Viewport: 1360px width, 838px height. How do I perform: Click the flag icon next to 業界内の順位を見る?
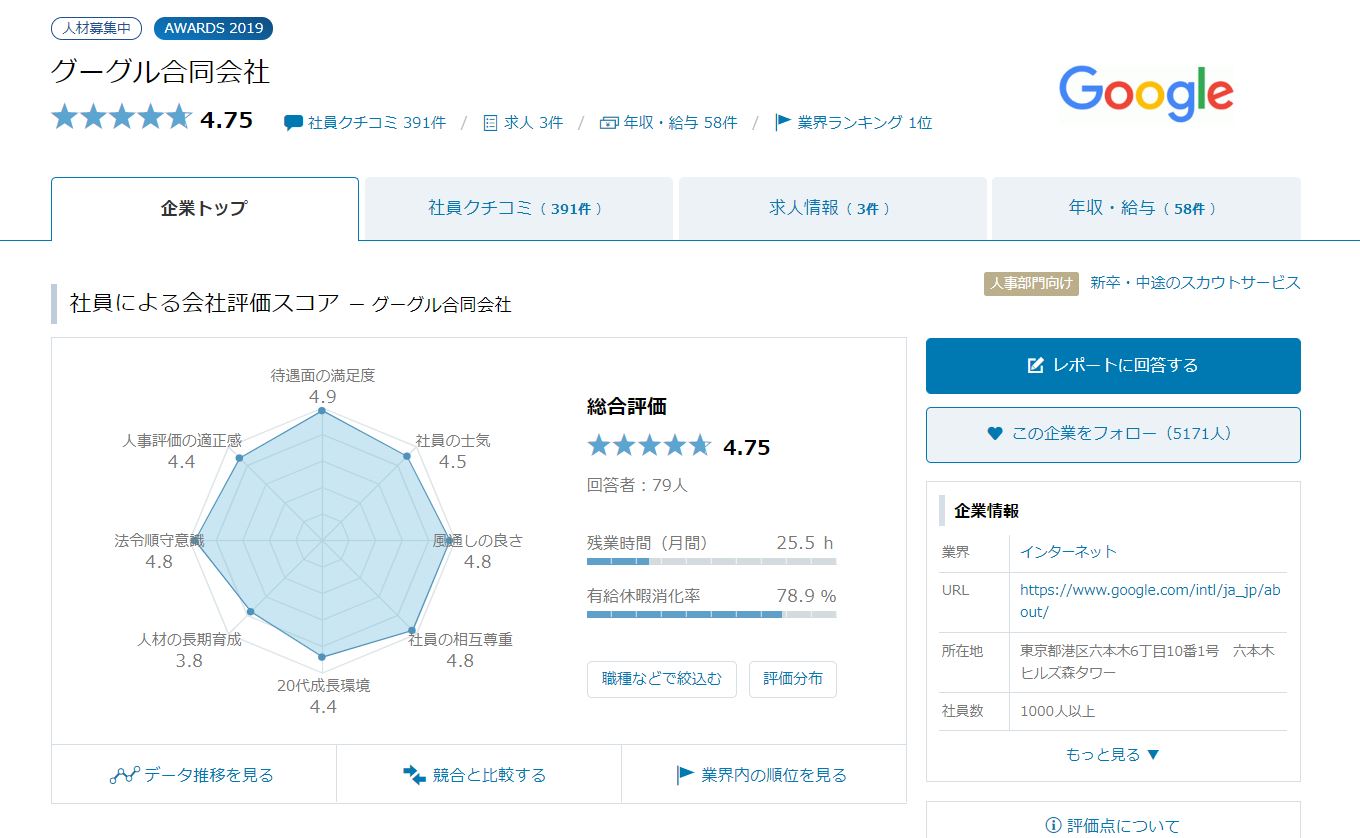(x=685, y=775)
